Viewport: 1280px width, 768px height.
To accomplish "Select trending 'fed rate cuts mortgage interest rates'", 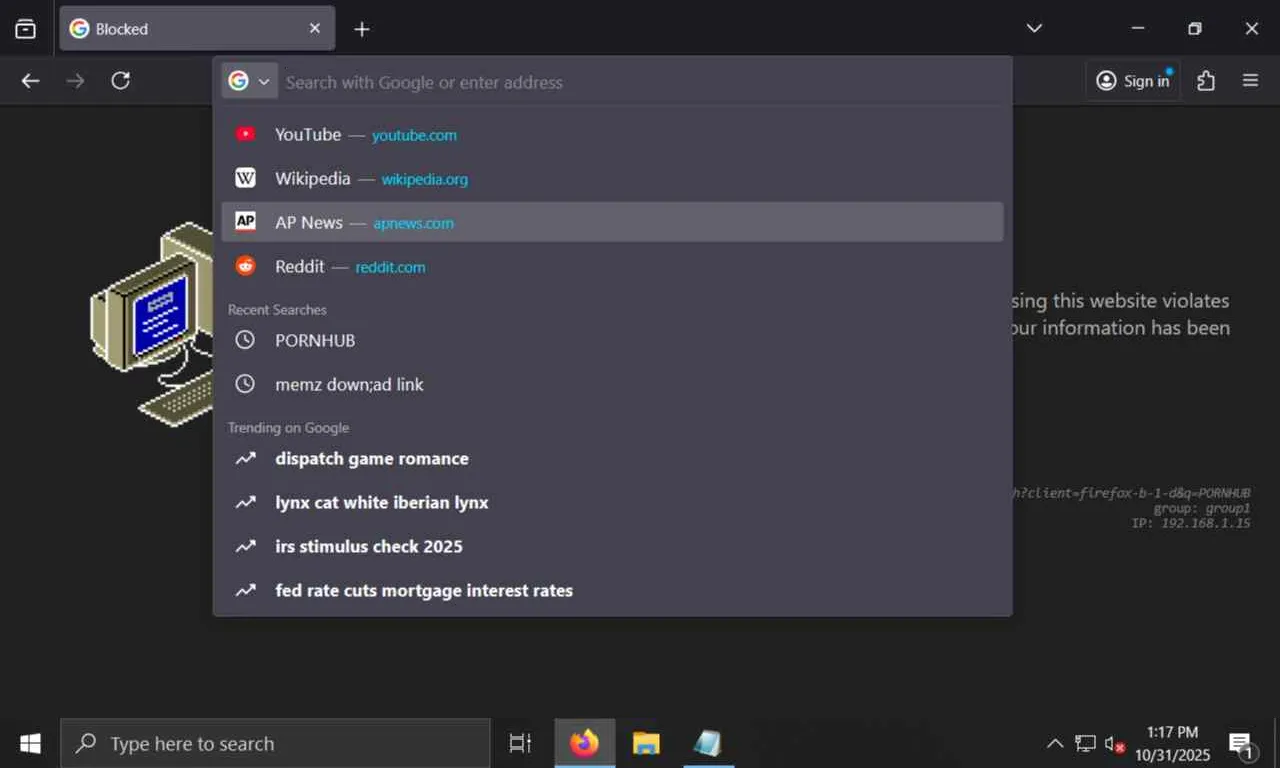I will (x=612, y=590).
